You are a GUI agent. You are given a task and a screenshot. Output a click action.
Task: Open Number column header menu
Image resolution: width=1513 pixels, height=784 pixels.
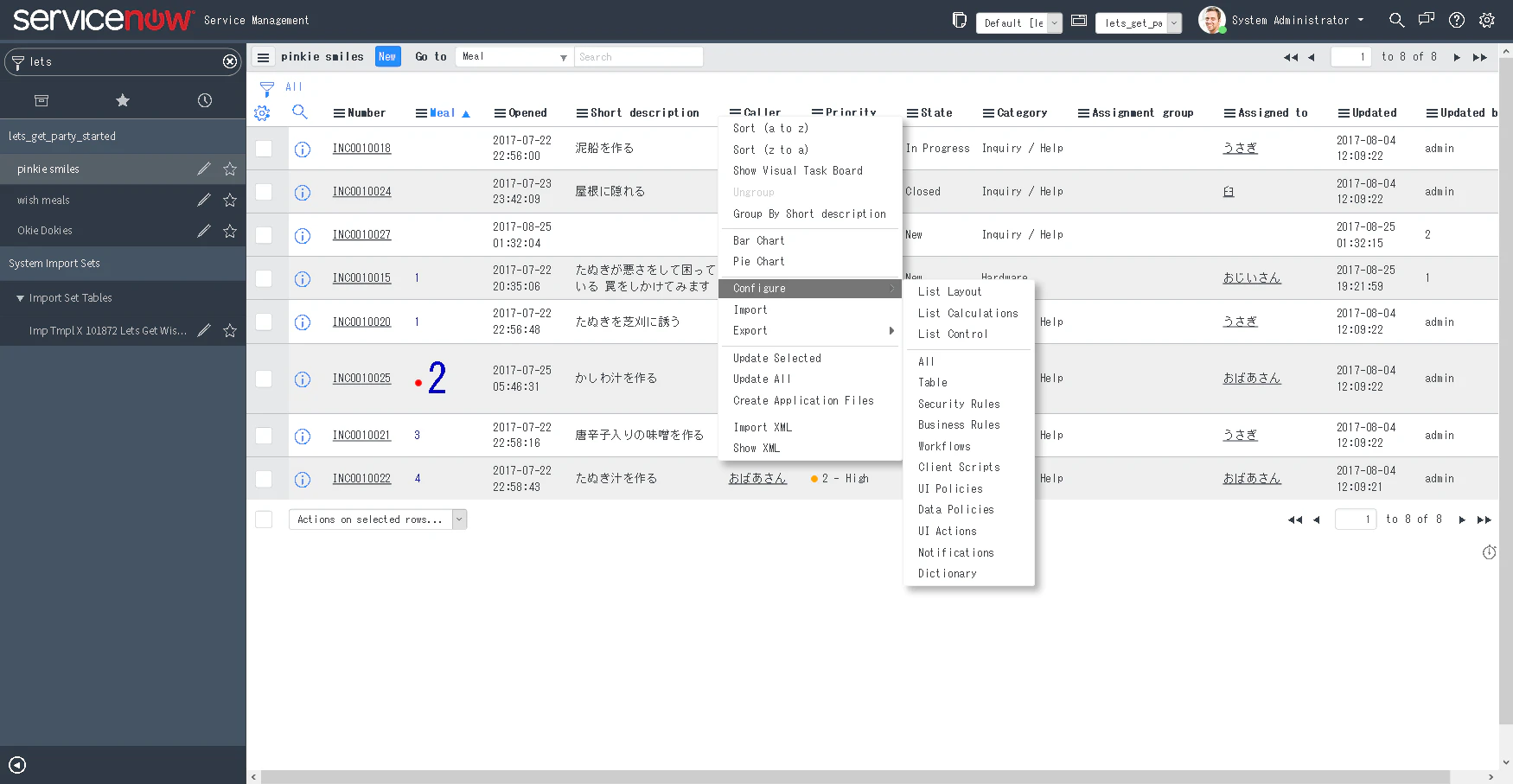[x=340, y=113]
